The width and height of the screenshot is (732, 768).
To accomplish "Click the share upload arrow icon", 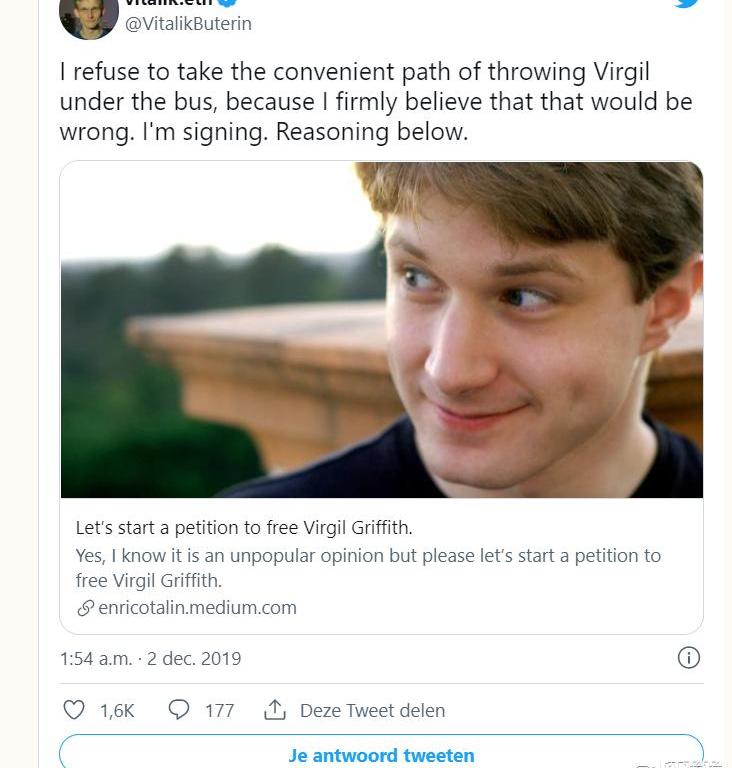I will point(275,710).
